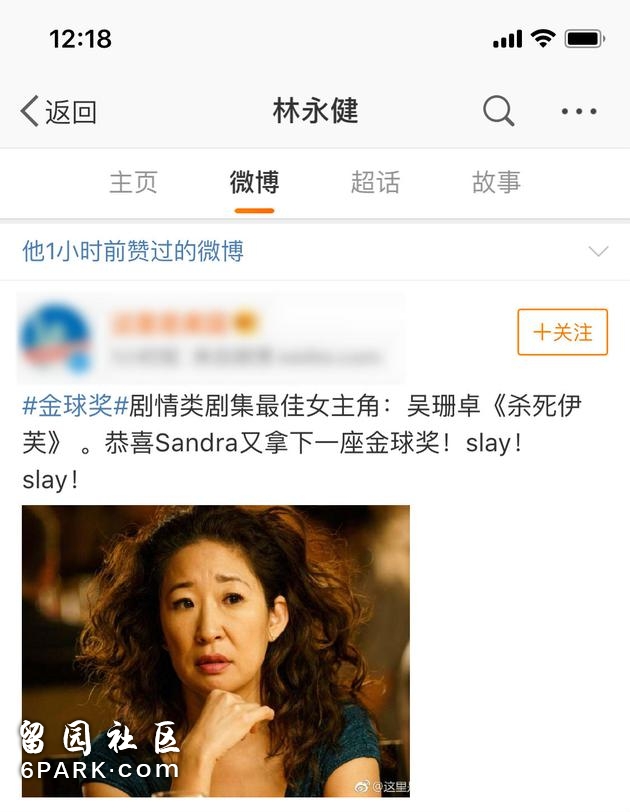Open the three-dot more options menu
The height and width of the screenshot is (812, 630).
point(579,111)
